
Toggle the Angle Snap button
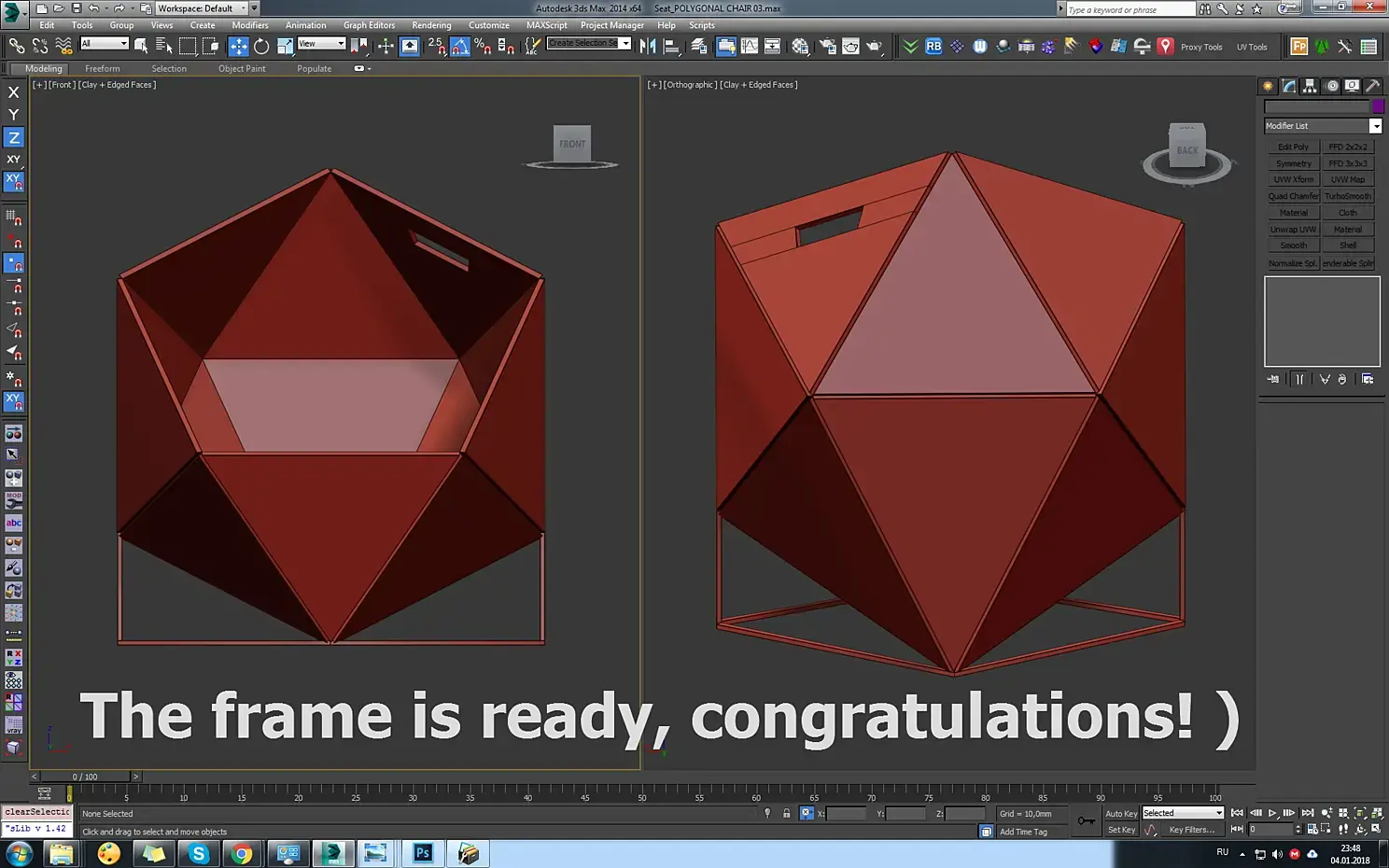pos(460,46)
